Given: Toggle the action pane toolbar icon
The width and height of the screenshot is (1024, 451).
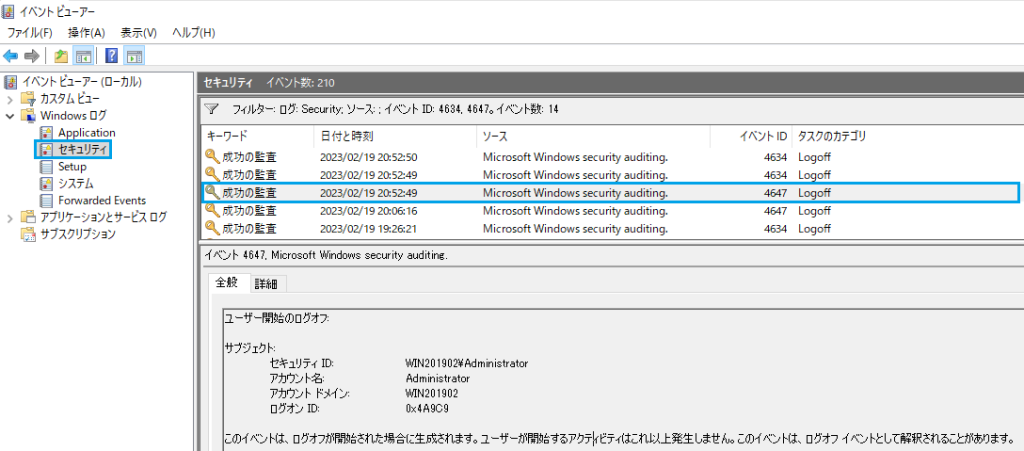Looking at the screenshot, I should coord(135,56).
